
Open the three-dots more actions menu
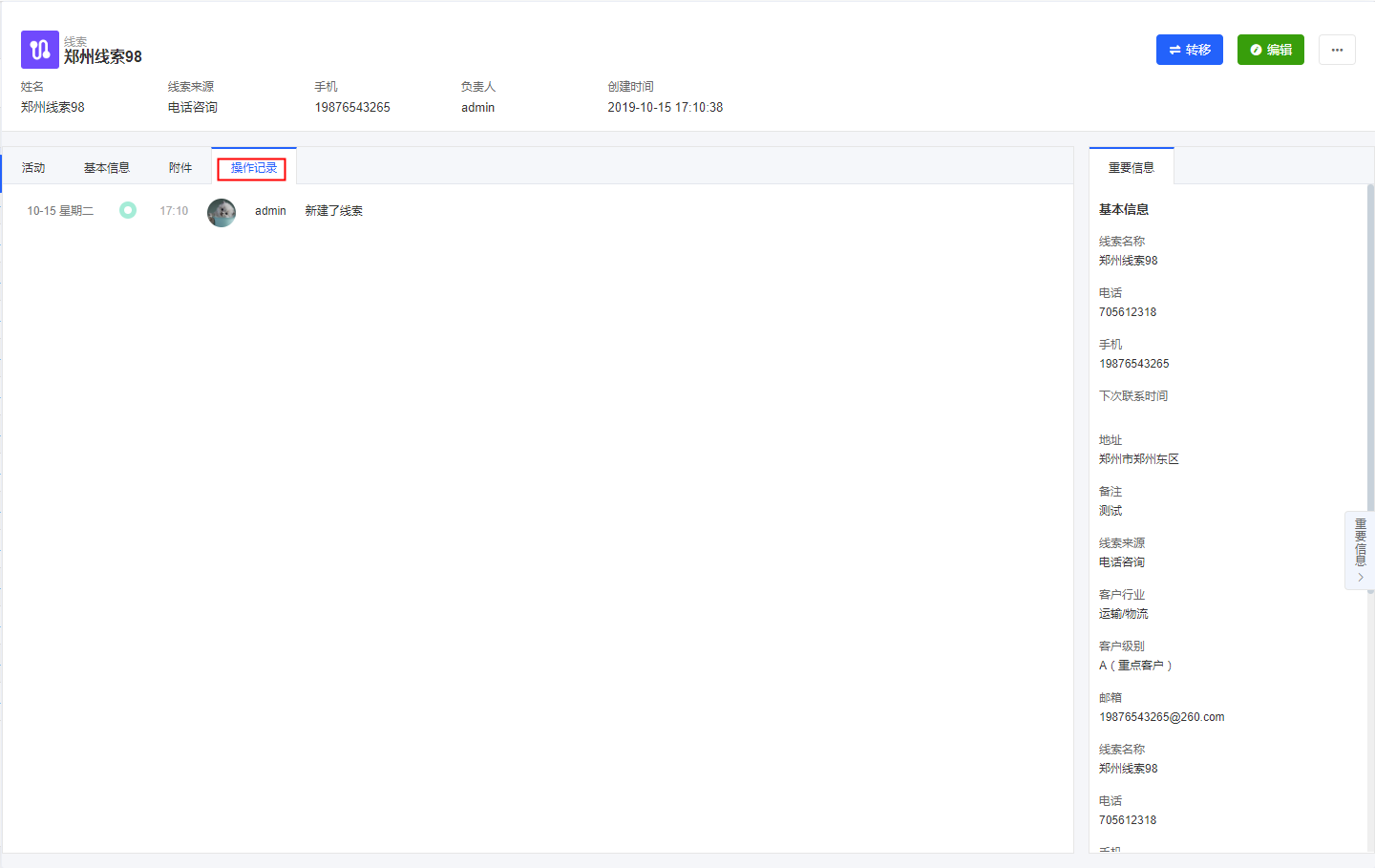[1337, 50]
